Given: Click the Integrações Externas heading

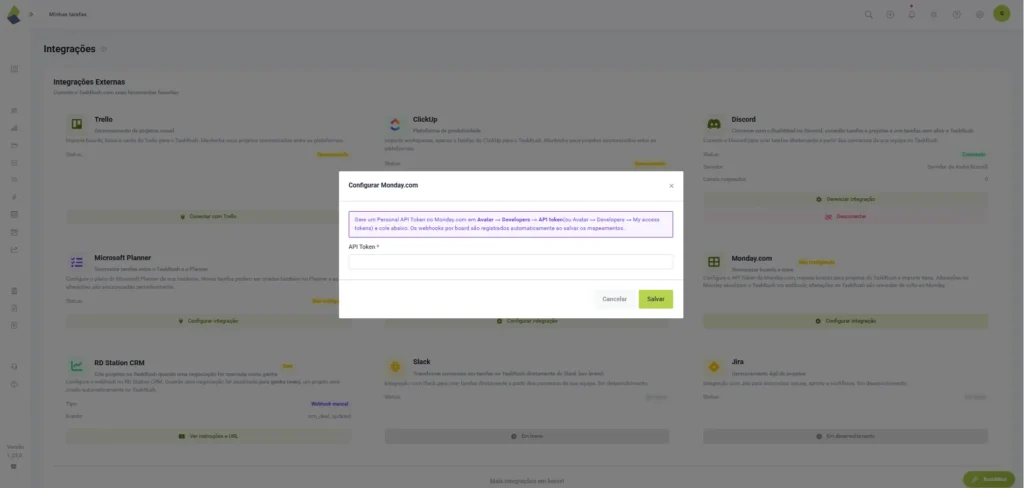Looking at the screenshot, I should pyautogui.click(x=89, y=82).
